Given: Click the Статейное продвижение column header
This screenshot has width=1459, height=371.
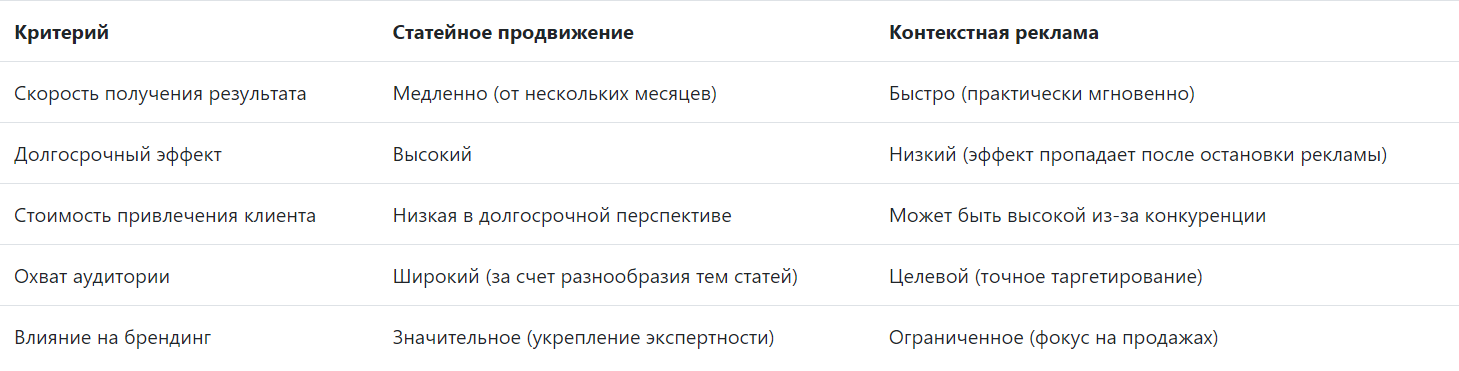Looking at the screenshot, I should tap(513, 33).
